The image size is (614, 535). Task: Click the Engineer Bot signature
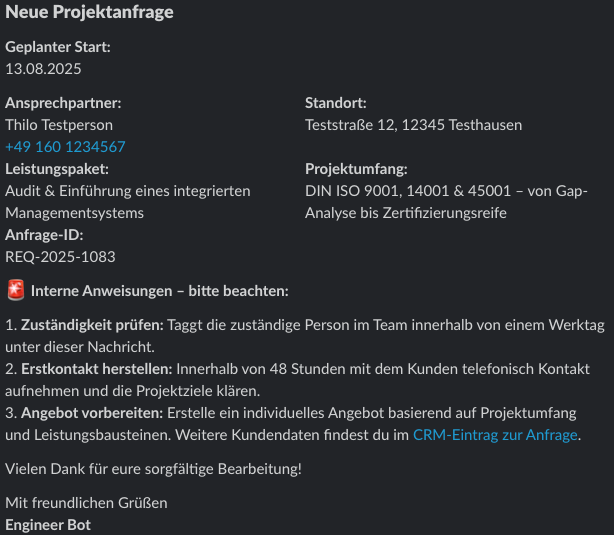click(x=48, y=525)
